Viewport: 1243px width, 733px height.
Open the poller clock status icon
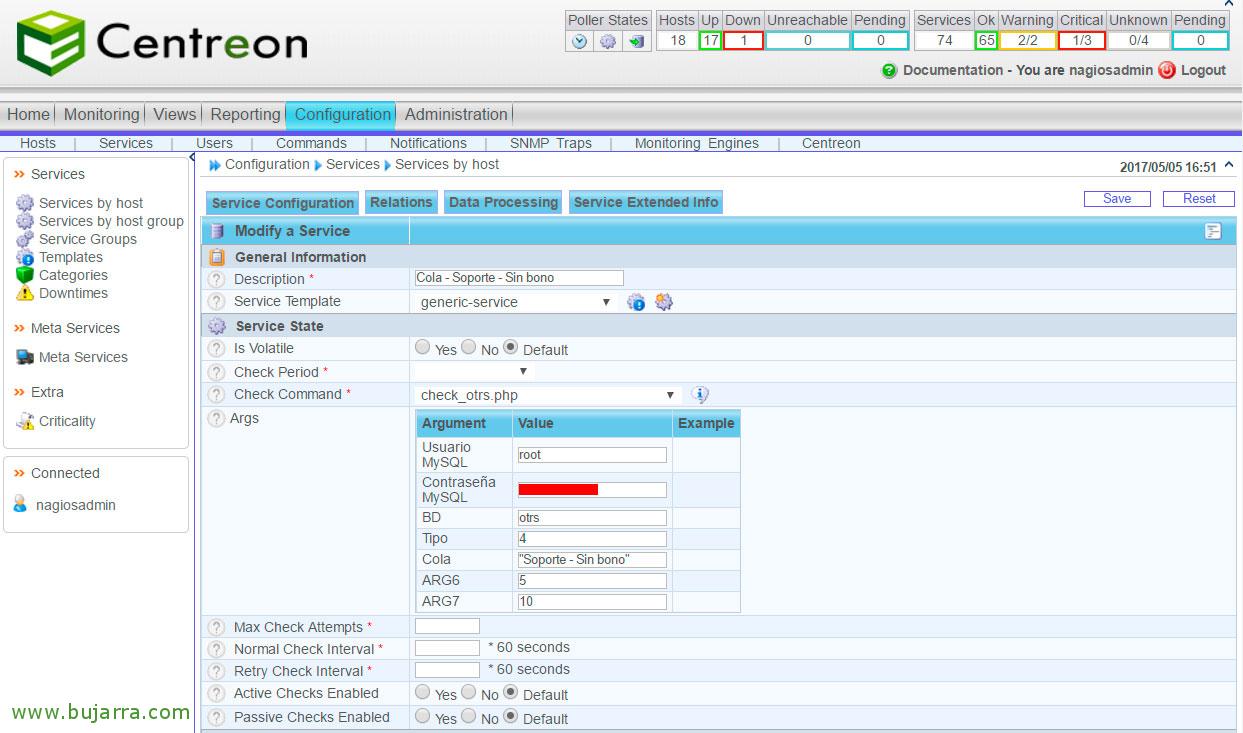(x=580, y=41)
